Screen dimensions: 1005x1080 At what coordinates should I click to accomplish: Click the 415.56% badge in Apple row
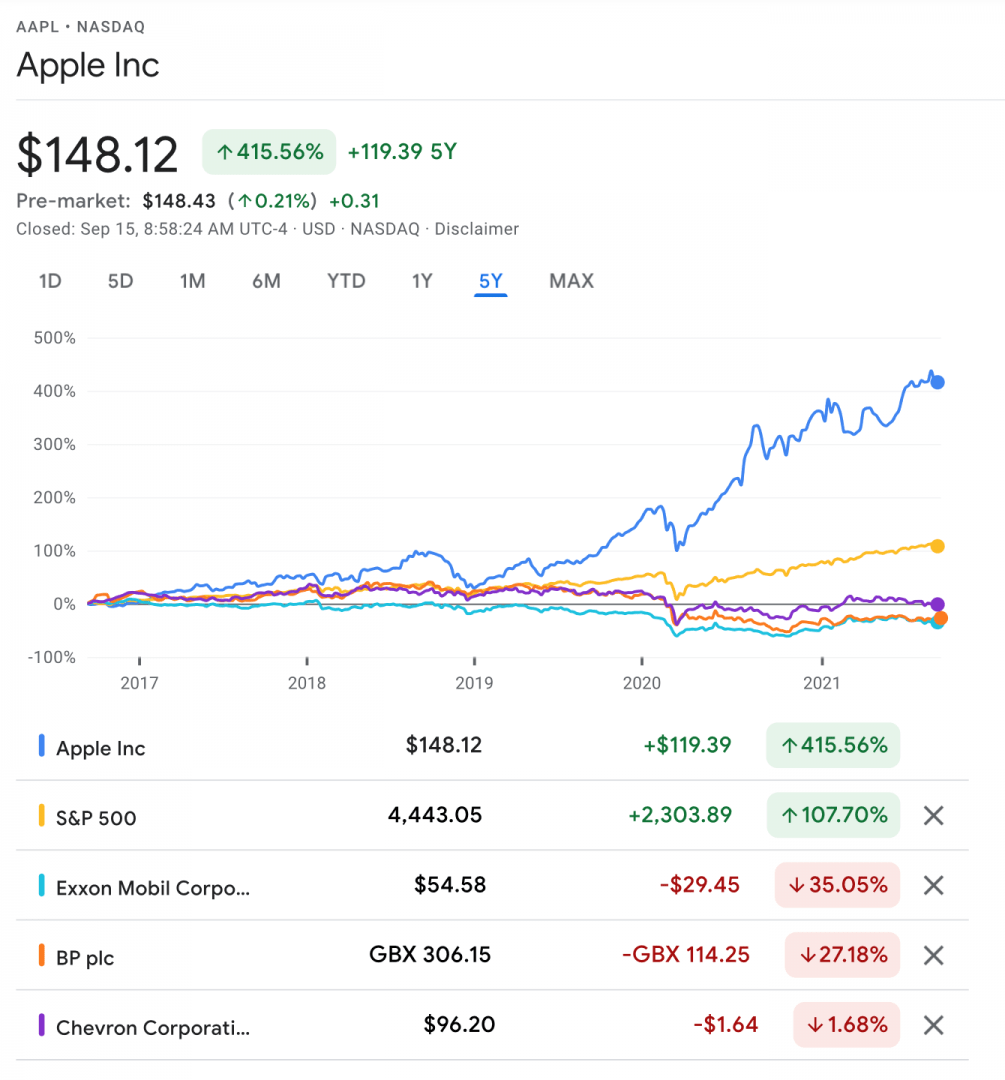833,745
